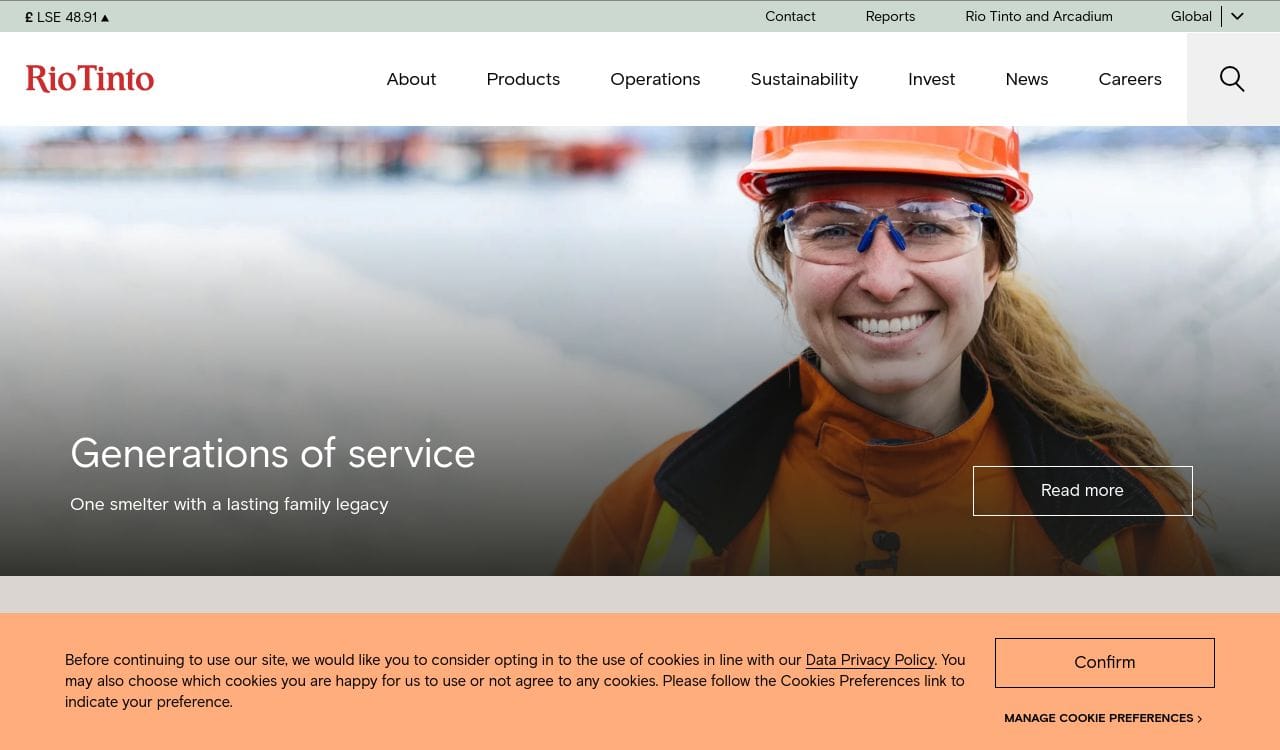
Task: Click the Contact link in top bar
Action: tap(790, 16)
